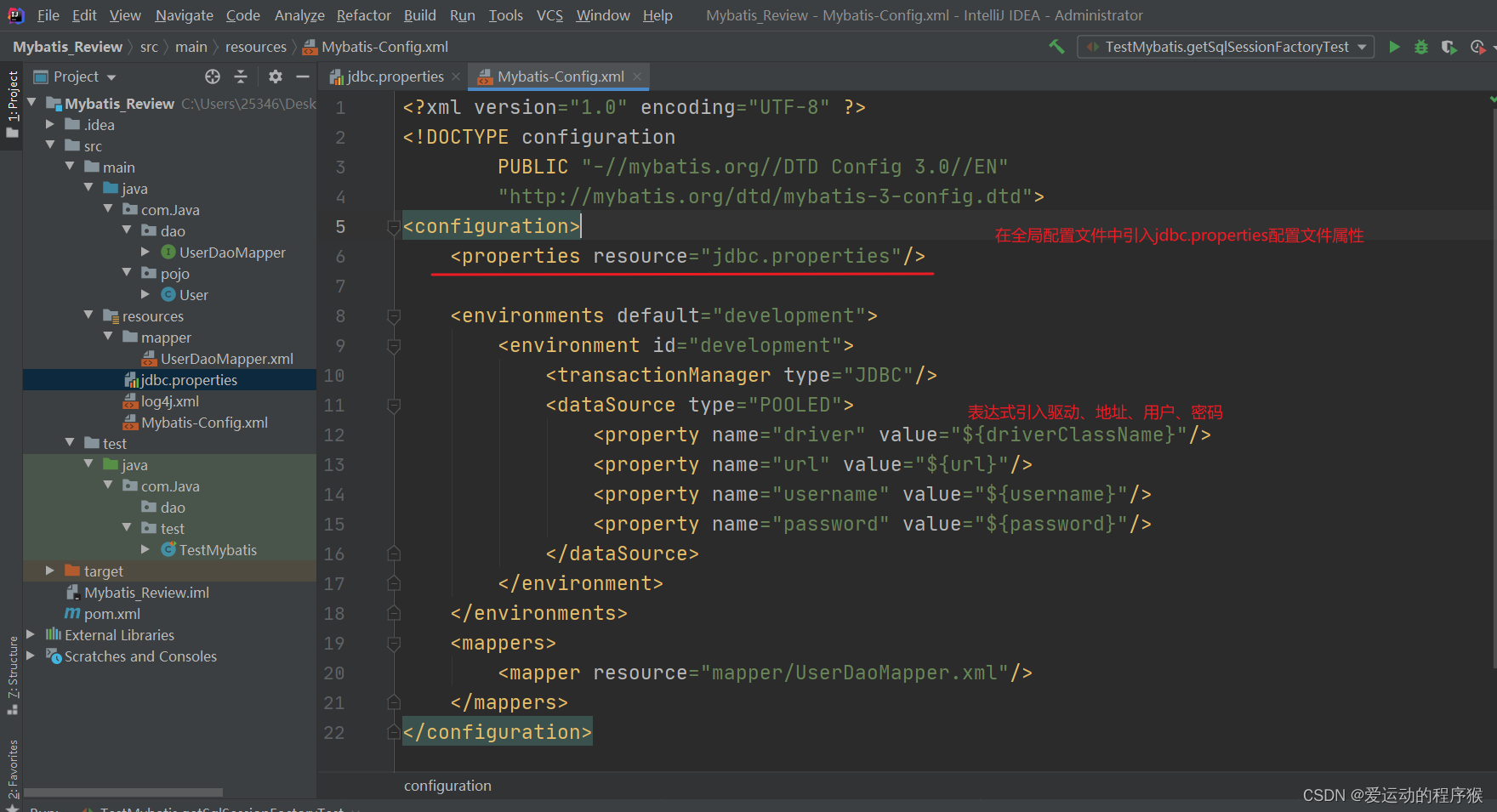Open the Project tool window side tab
The width and height of the screenshot is (1497, 812).
click(12, 106)
